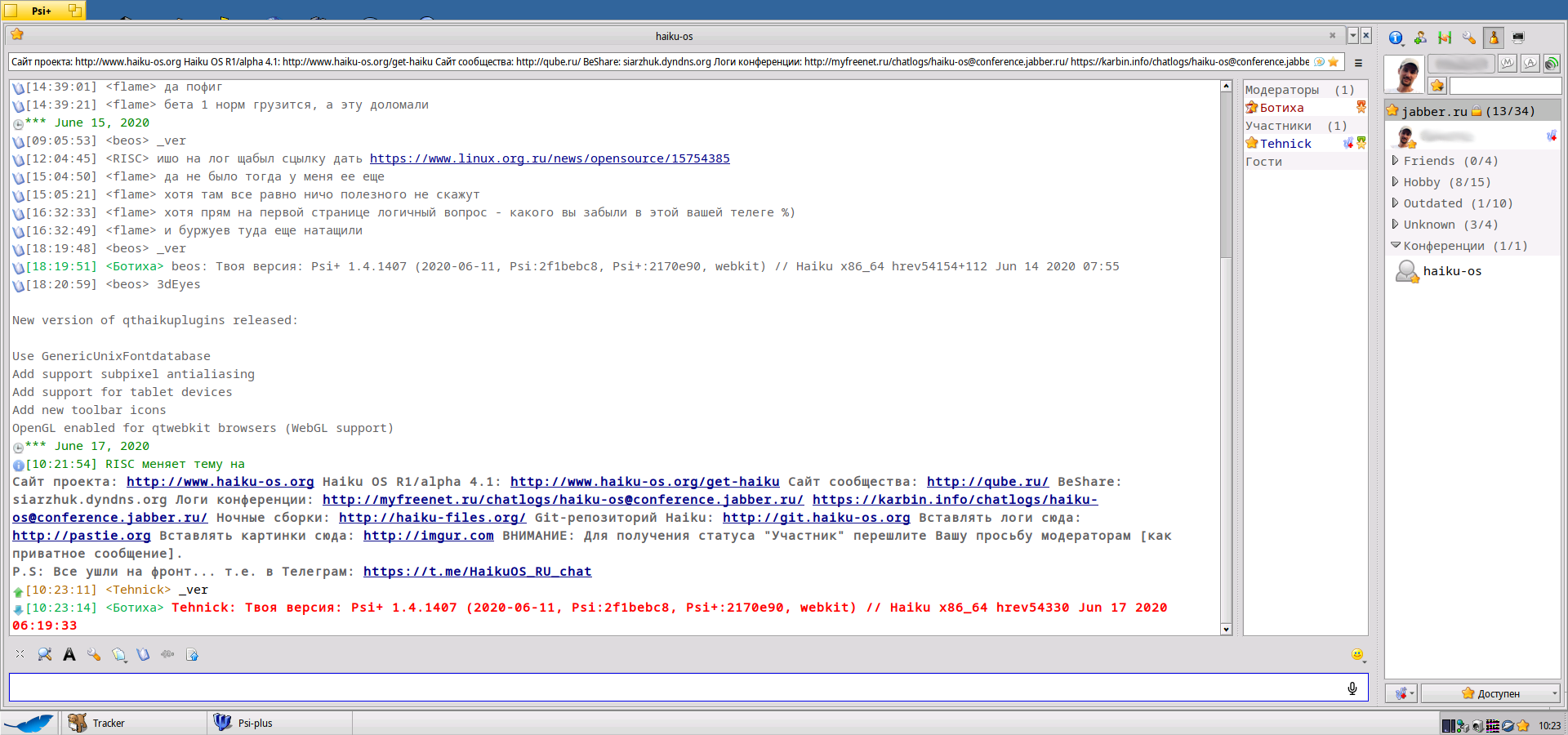Image resolution: width=1568 pixels, height=735 pixels.
Task: Open http://www.haiku-os.org link
Action: coord(220,482)
